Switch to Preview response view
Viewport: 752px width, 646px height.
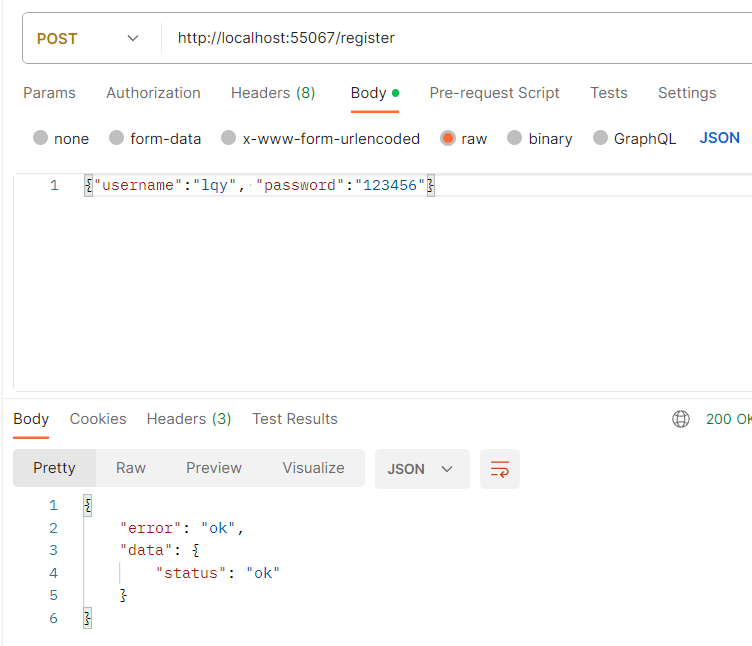pos(214,468)
